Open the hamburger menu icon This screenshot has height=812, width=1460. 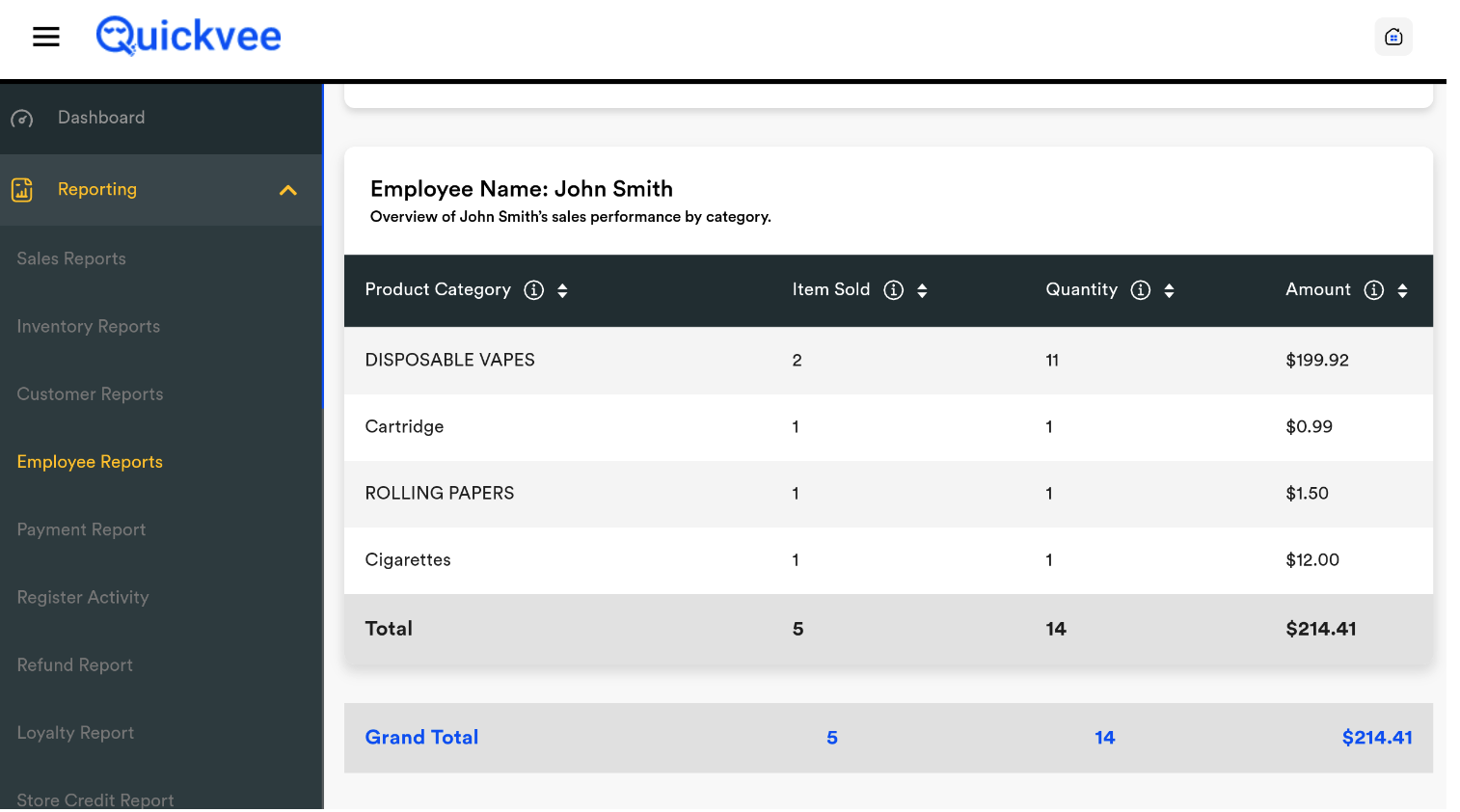[x=46, y=37]
